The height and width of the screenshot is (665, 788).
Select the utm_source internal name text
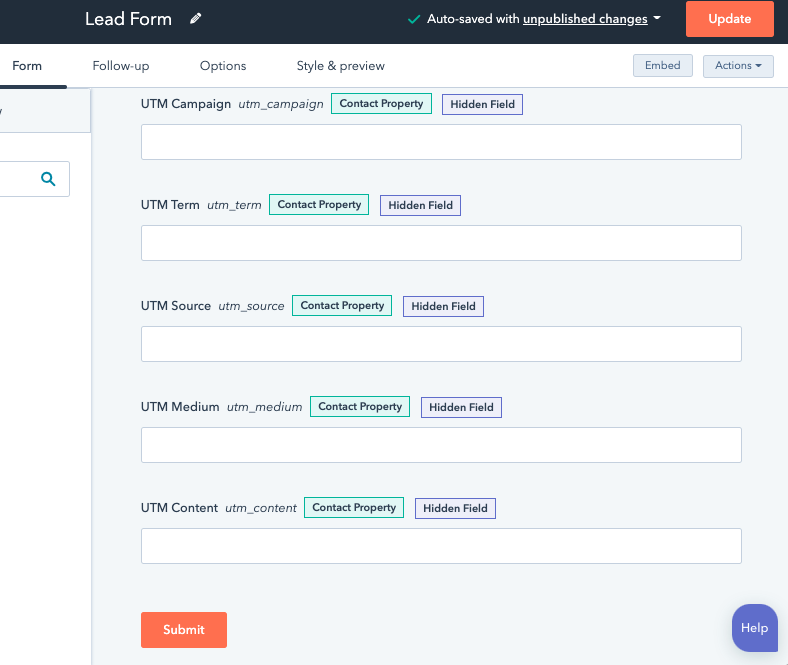point(251,306)
